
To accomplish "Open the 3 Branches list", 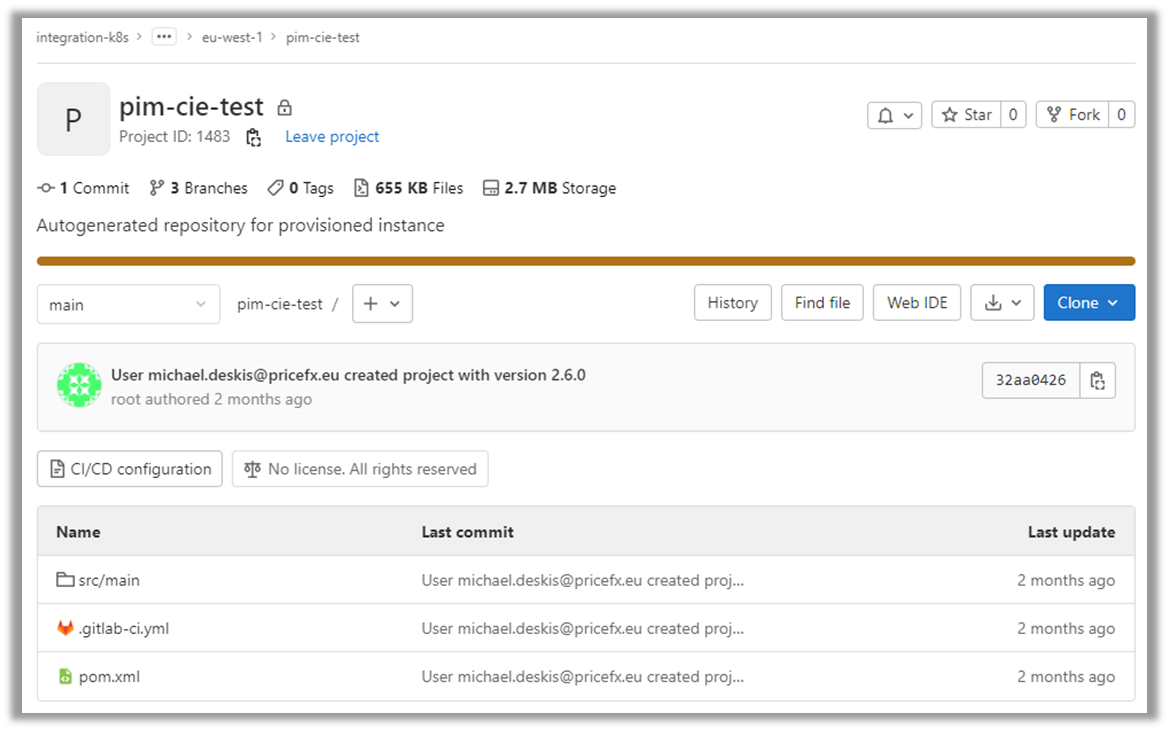I will [198, 188].
